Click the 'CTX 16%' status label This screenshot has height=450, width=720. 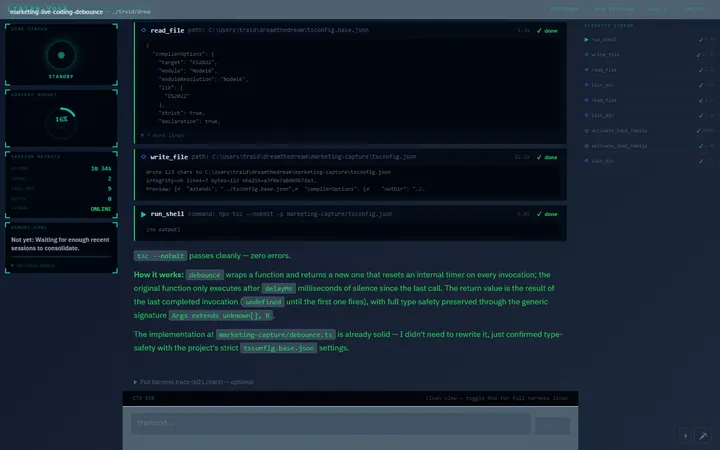click(143, 398)
